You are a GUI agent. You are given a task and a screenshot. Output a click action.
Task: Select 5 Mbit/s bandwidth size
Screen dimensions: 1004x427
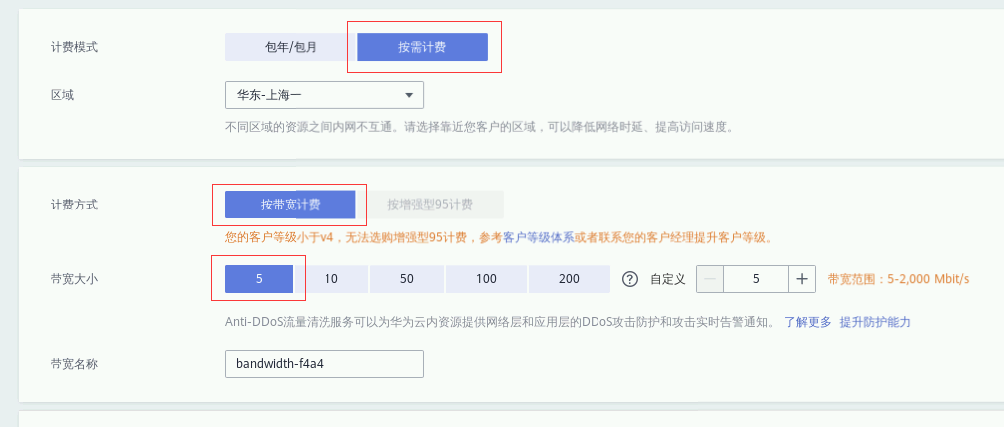tap(259, 279)
